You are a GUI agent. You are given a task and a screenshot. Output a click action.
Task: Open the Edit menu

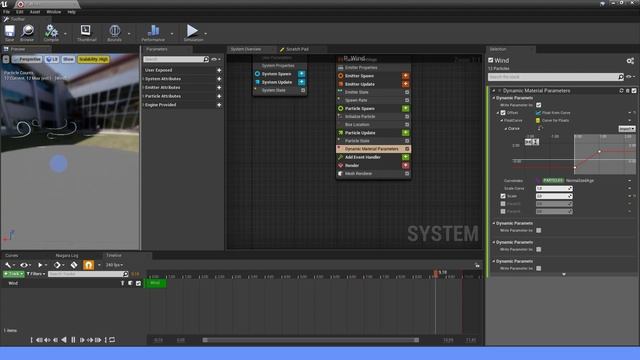pos(20,12)
